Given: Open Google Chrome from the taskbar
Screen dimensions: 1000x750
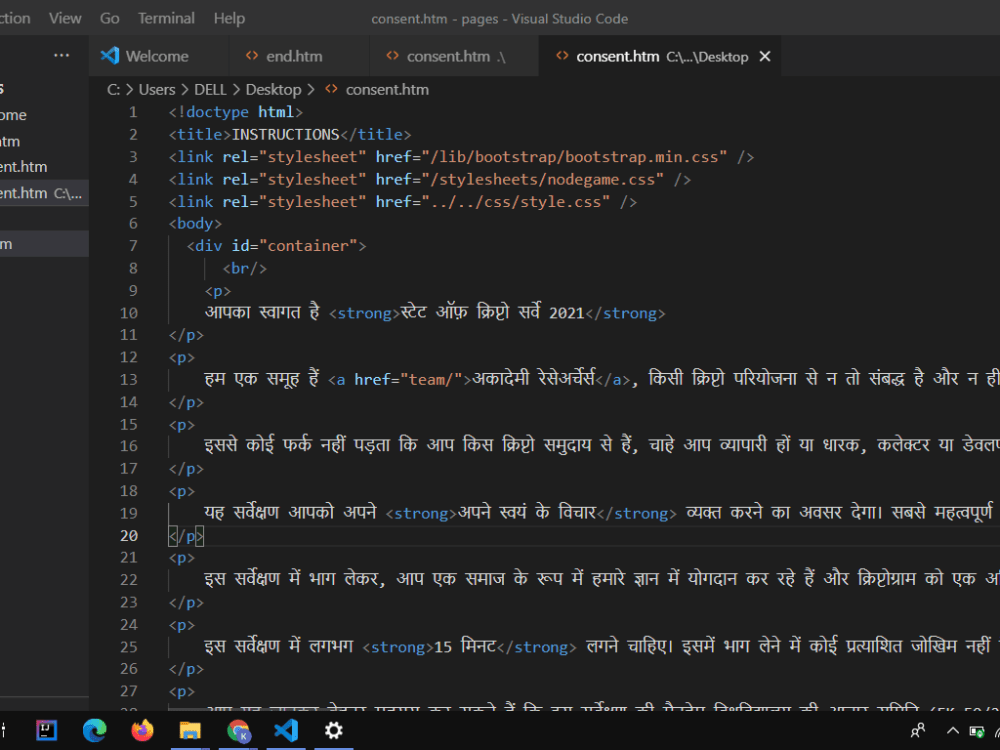Looking at the screenshot, I should pos(238,731).
